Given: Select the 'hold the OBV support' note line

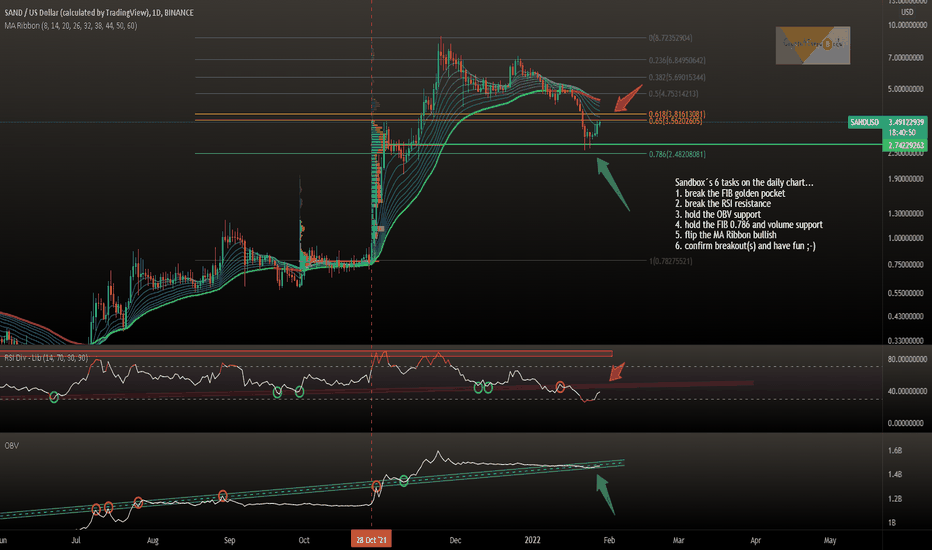Looking at the screenshot, I should point(717,214).
